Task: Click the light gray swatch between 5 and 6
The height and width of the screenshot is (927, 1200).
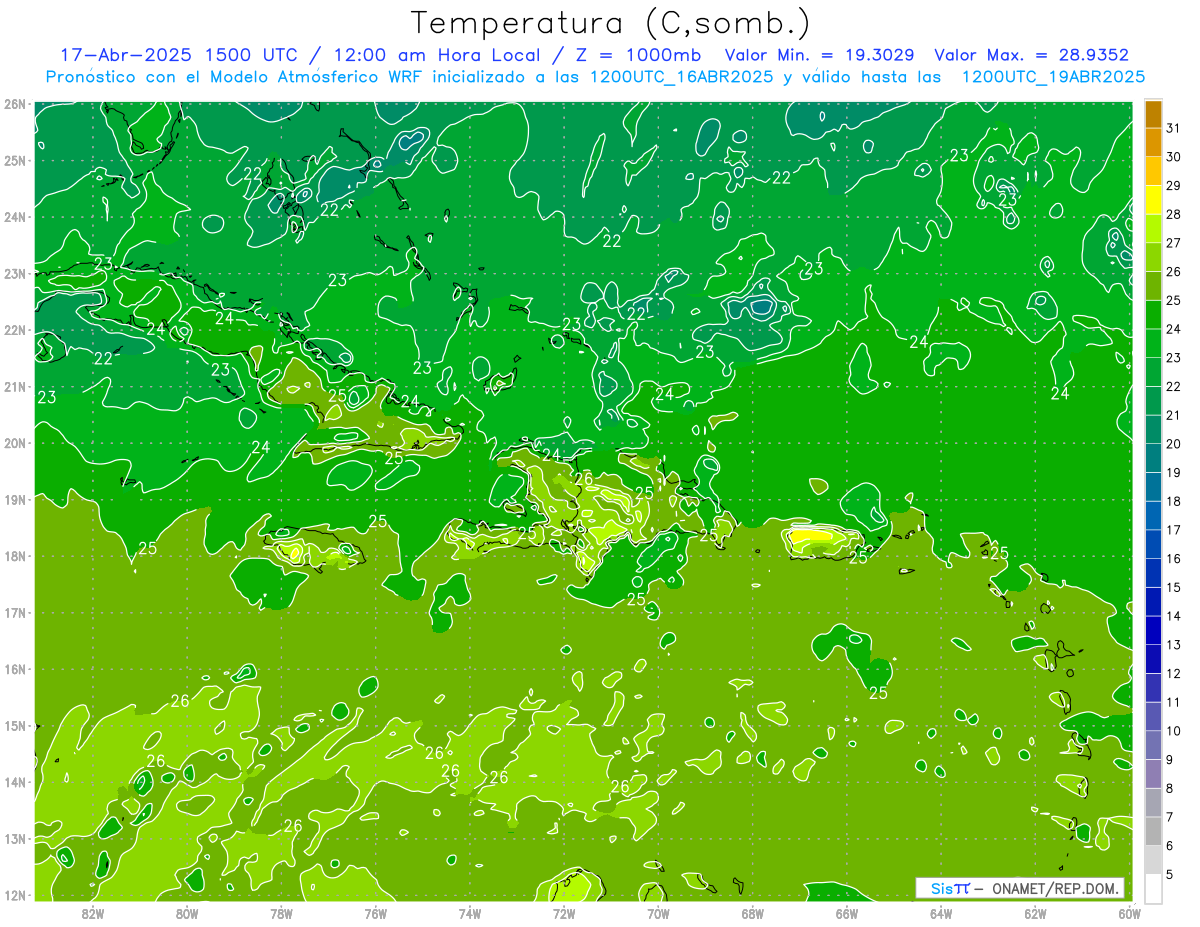Action: [1154, 860]
